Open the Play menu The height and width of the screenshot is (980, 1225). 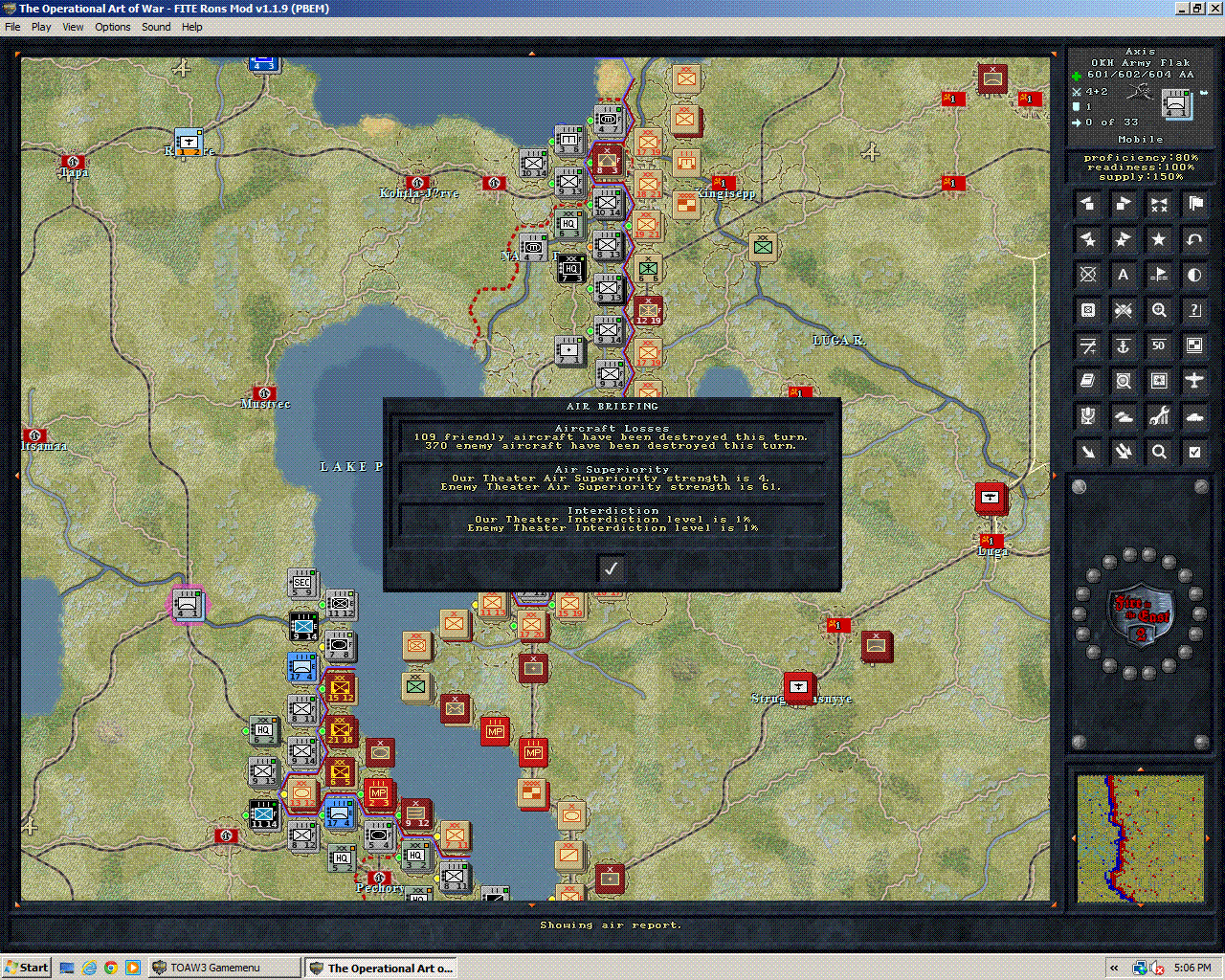pyautogui.click(x=40, y=27)
